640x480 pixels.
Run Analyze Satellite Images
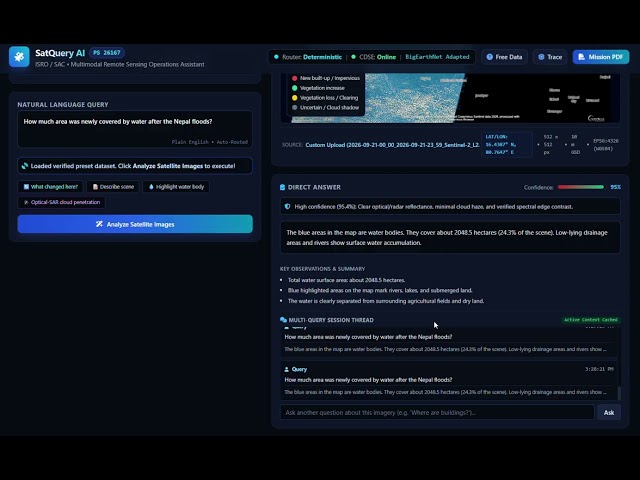135,224
